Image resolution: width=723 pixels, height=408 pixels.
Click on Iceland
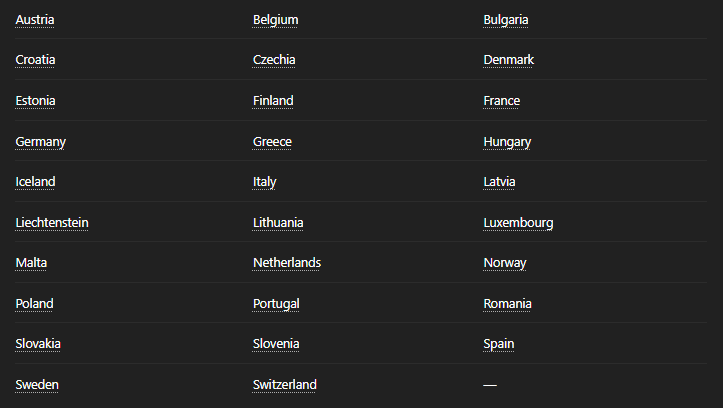tap(35, 182)
